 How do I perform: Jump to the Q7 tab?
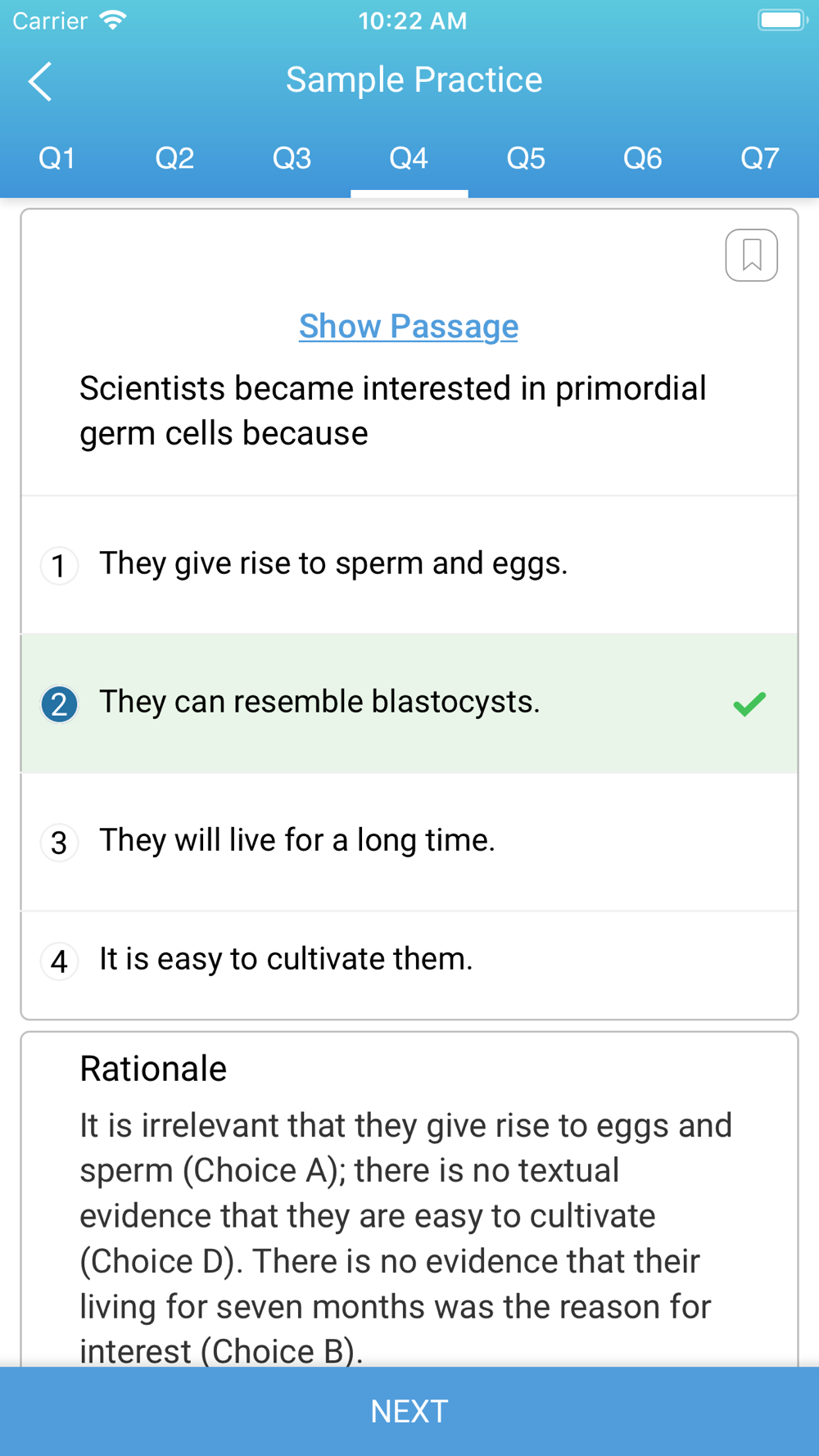760,158
